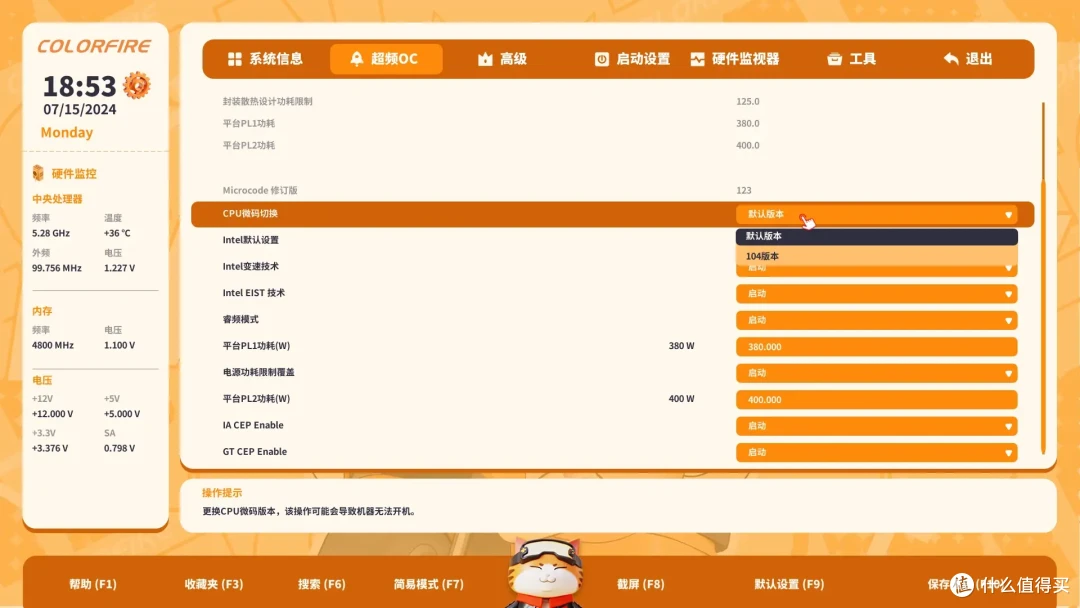This screenshot has height=608, width=1080.
Task: Click the 硬件监控 chip icon in sidebar
Action: [x=38, y=173]
